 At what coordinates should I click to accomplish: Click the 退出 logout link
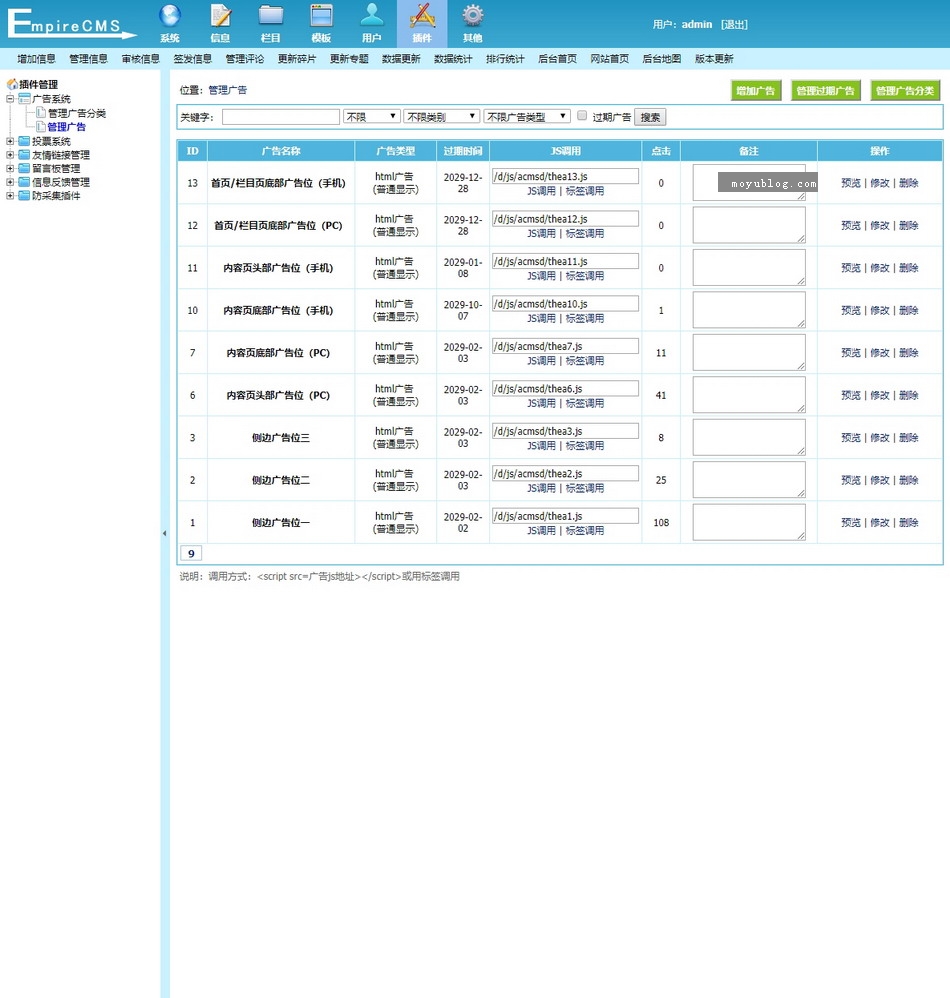coord(734,24)
